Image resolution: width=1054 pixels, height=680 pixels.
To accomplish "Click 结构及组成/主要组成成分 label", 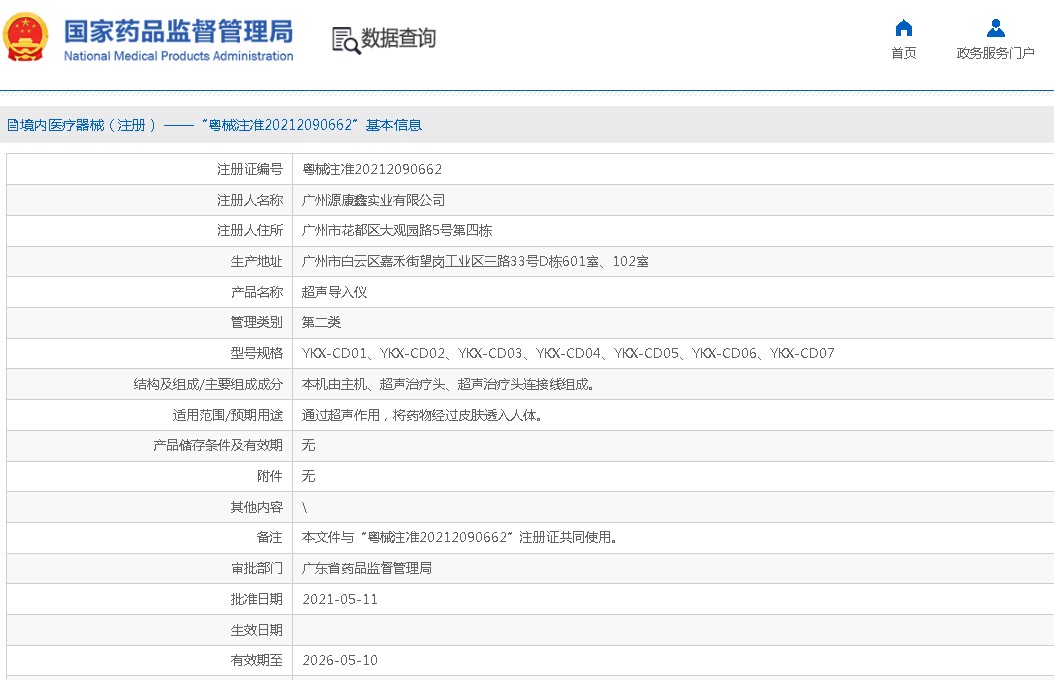I will 208,384.
